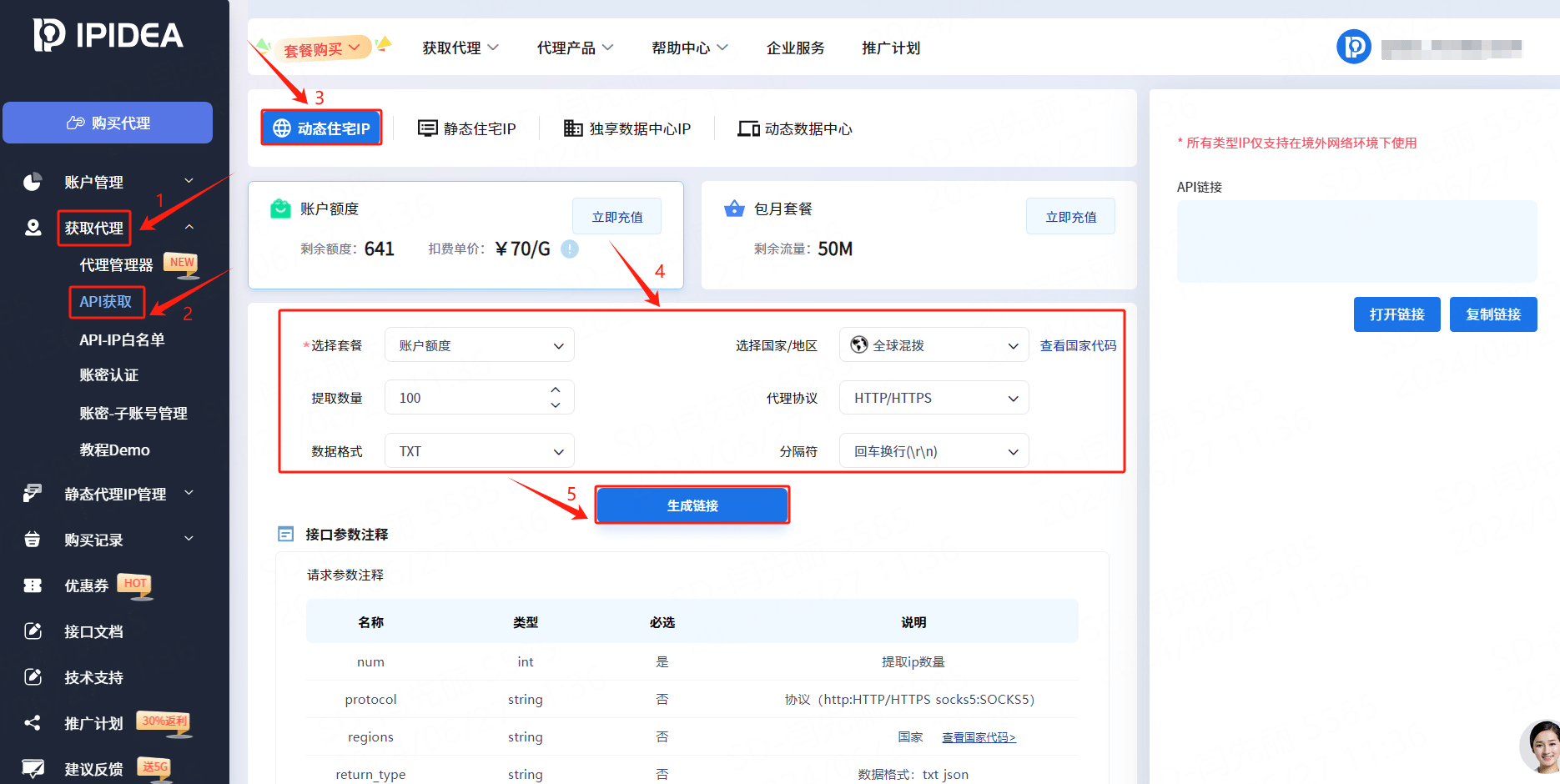This screenshot has height=784, width=1560.
Task: Switch to the 动态住宅IP tab
Action: click(x=322, y=128)
